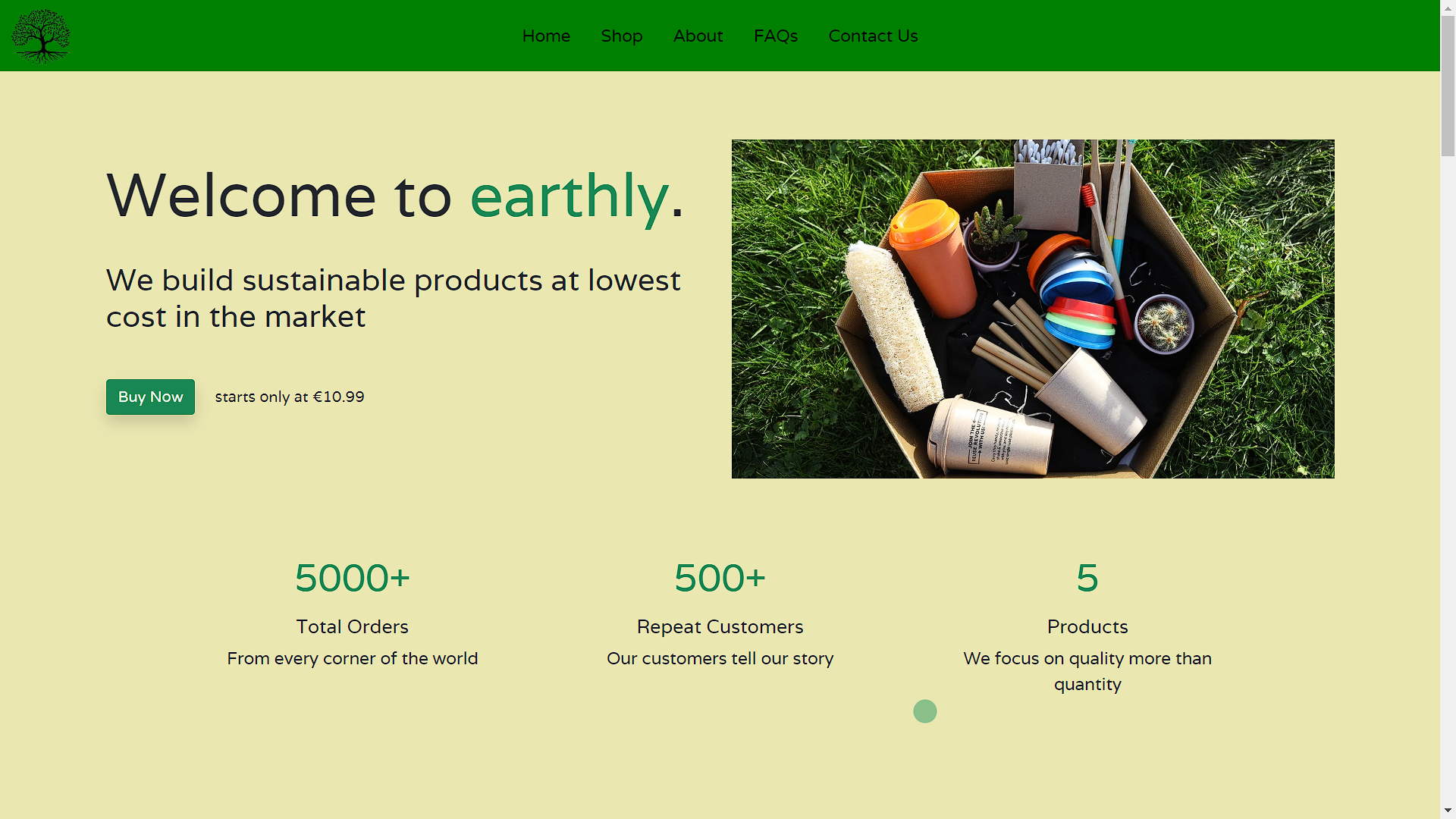Click the green circular cursor dot
1456x819 pixels.
pyautogui.click(x=924, y=711)
